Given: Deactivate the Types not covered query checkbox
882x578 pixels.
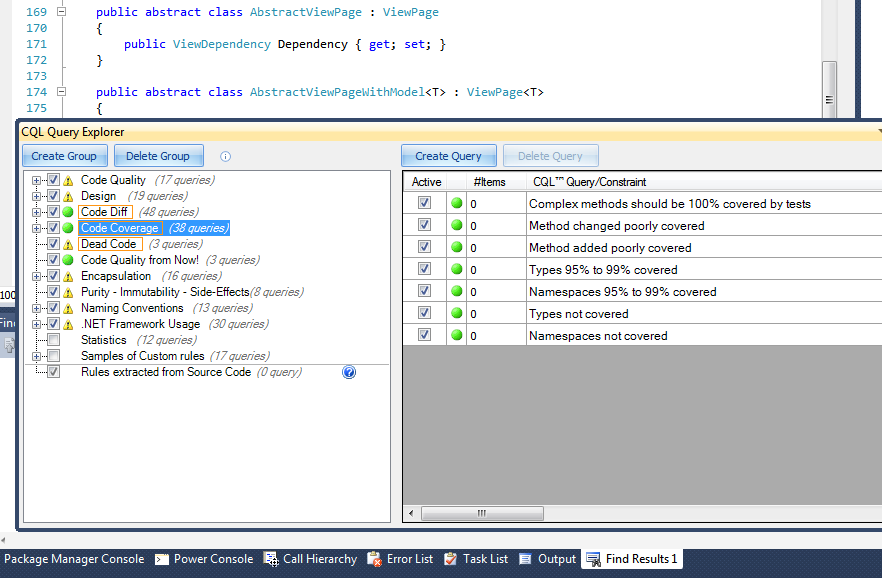Looking at the screenshot, I should (425, 313).
